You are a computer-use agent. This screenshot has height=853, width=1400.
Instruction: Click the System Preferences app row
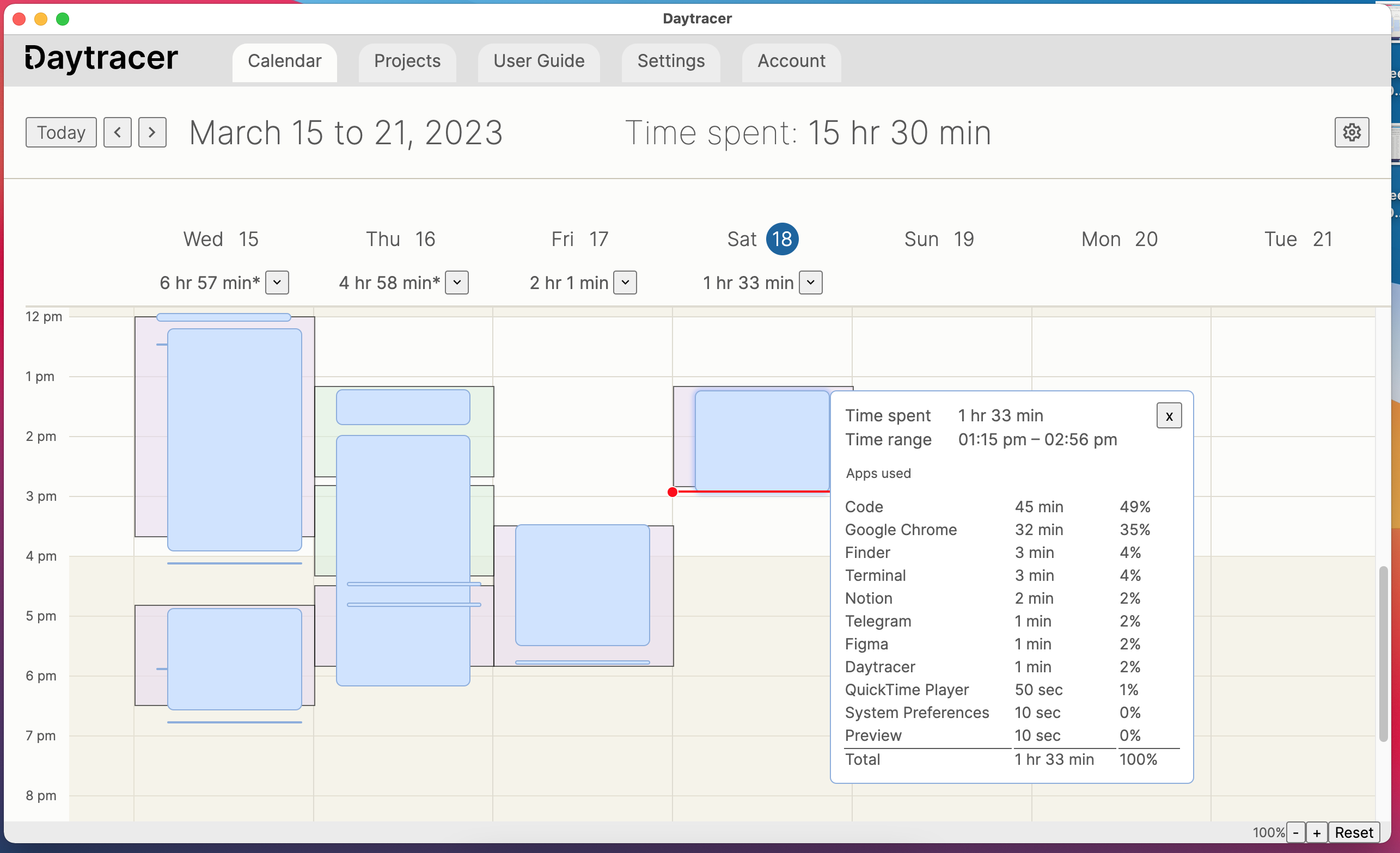tap(1011, 712)
